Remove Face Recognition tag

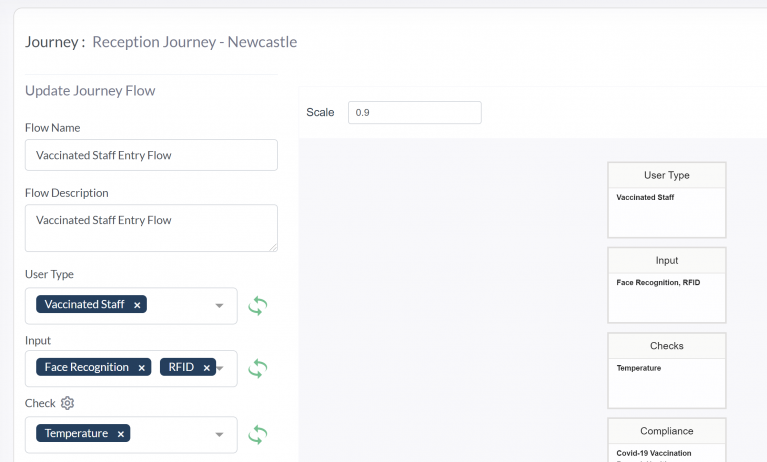(x=142, y=368)
